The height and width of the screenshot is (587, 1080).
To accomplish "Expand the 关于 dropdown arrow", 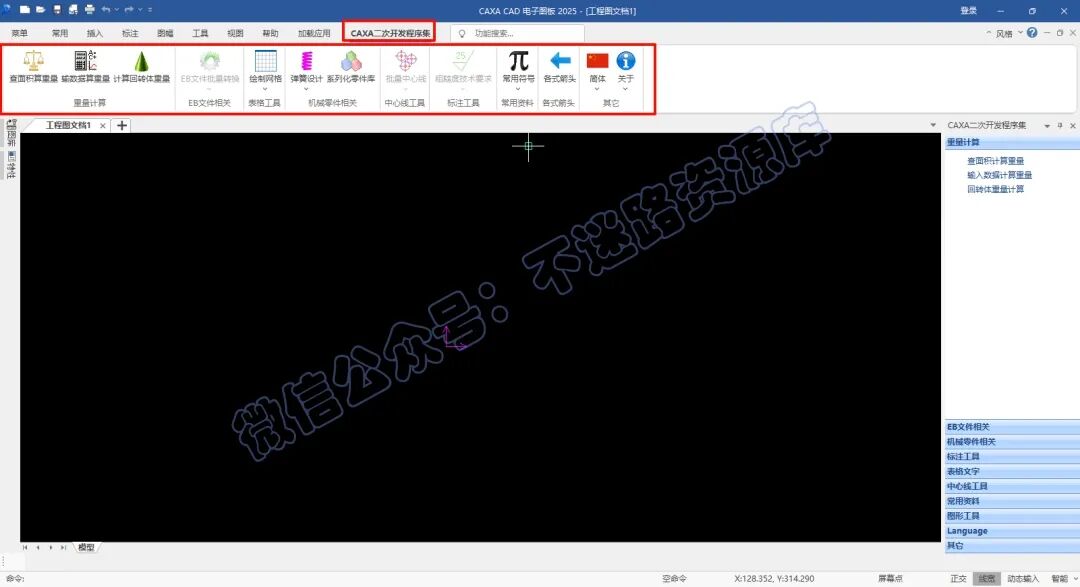I will [625, 89].
